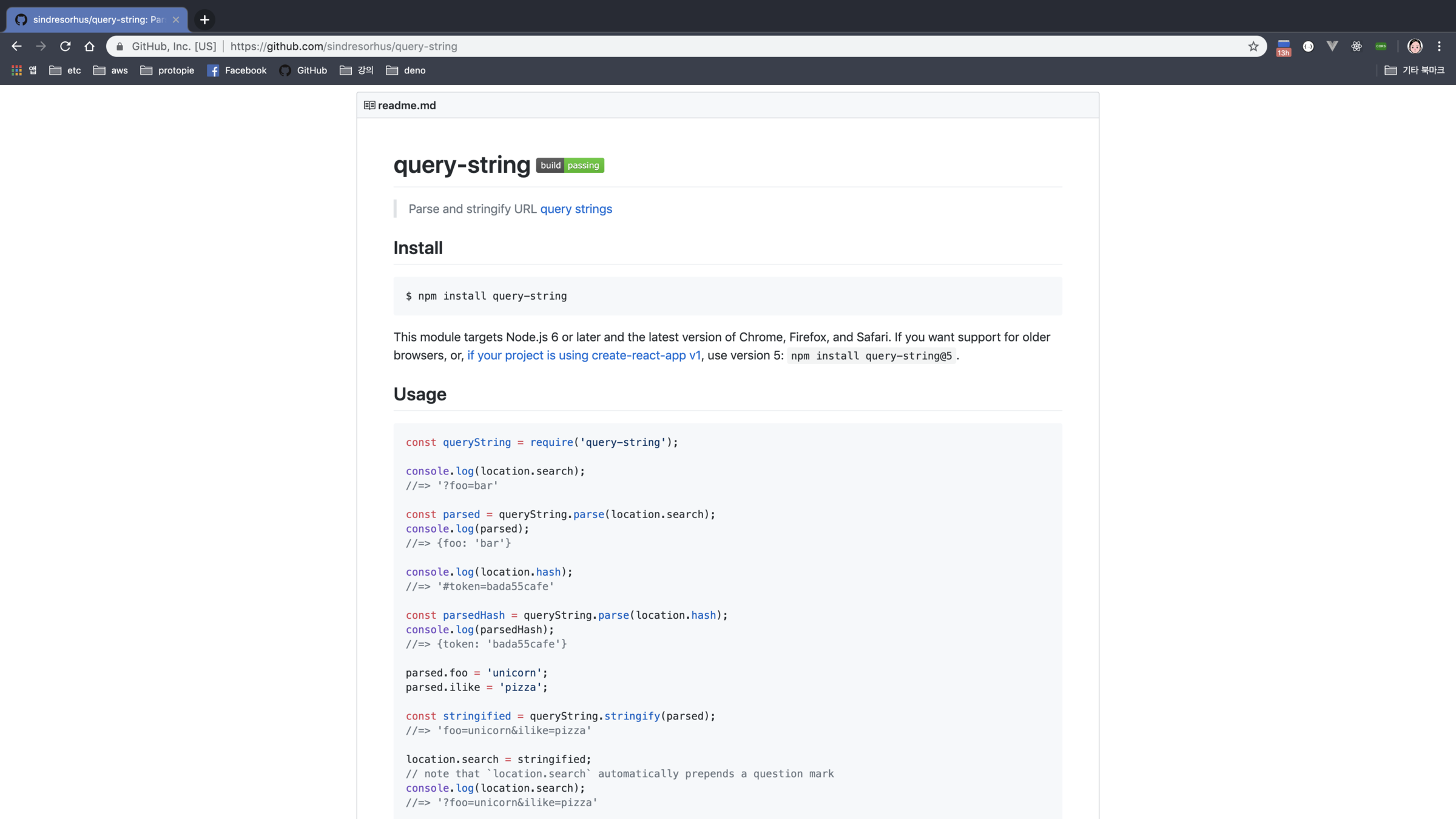Reload the current page
This screenshot has height=819, width=1456.
65,46
